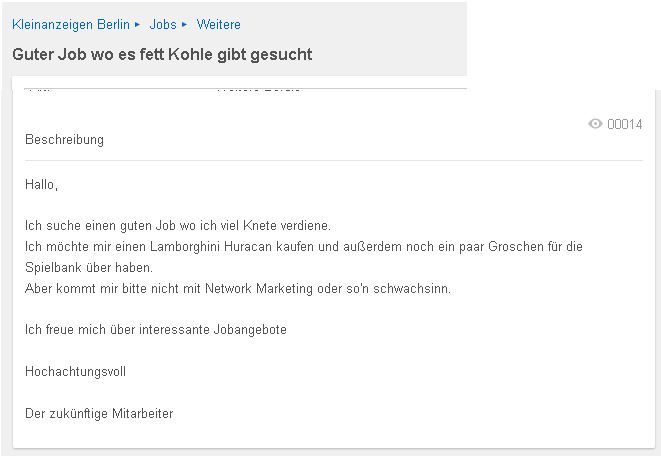661x460 pixels.
Task: Click the signature 'Der zukünftige Mitarbeiter'
Action: click(x=99, y=413)
